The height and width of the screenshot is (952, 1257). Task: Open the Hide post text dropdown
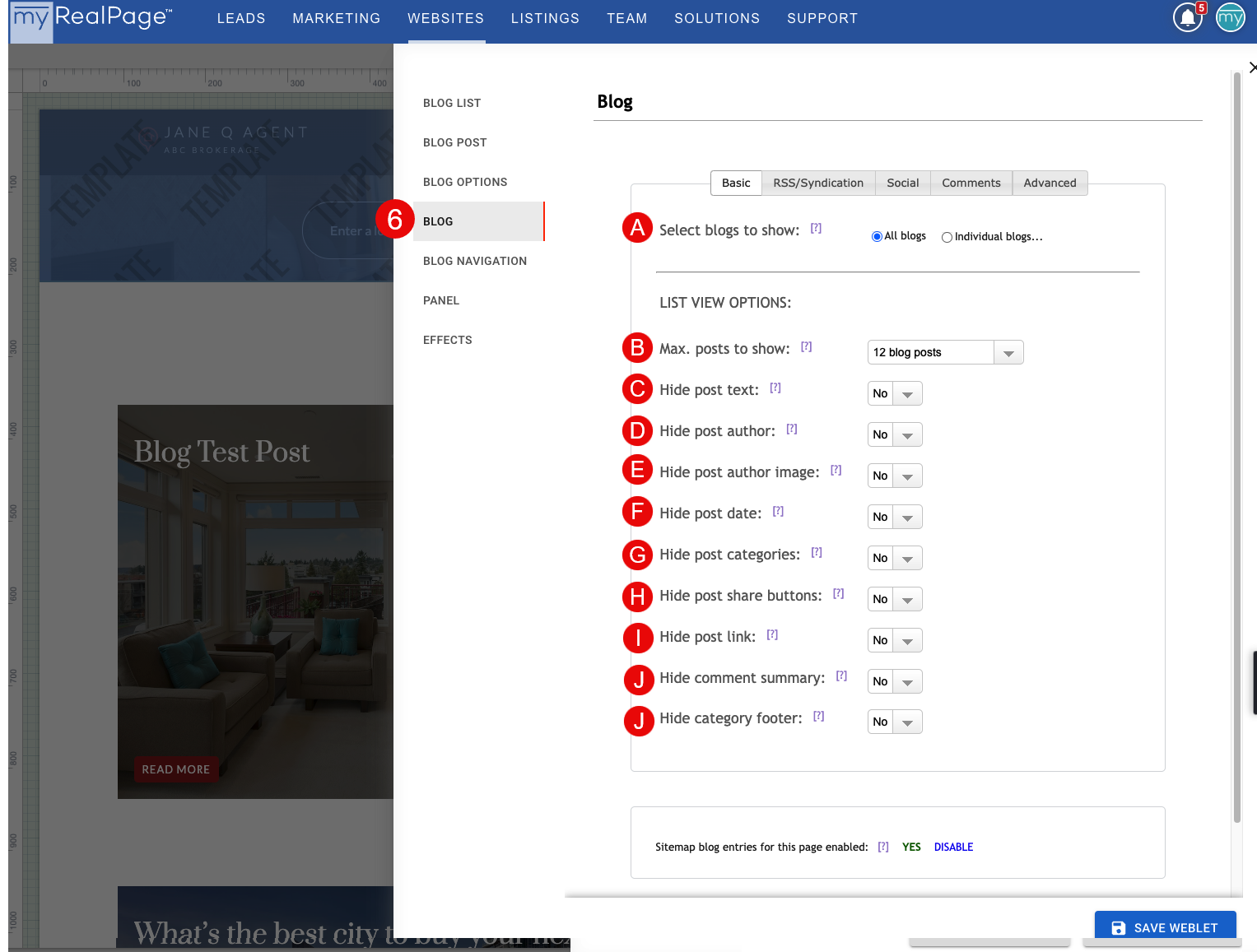pos(895,393)
